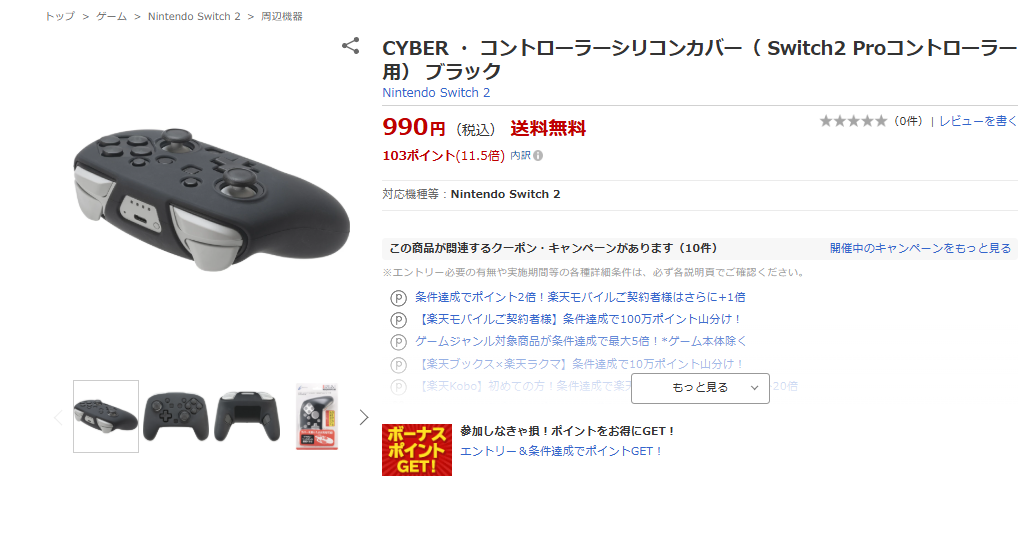Expand campaigns with もっと見る dropdown

(700, 388)
